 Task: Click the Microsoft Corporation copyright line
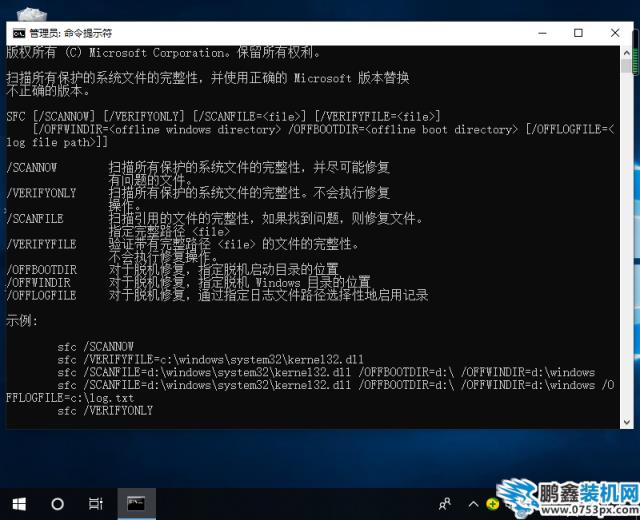pos(163,53)
